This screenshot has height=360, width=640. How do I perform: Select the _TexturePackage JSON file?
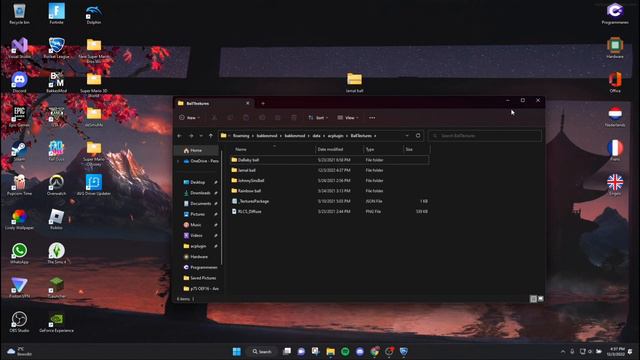329,201
